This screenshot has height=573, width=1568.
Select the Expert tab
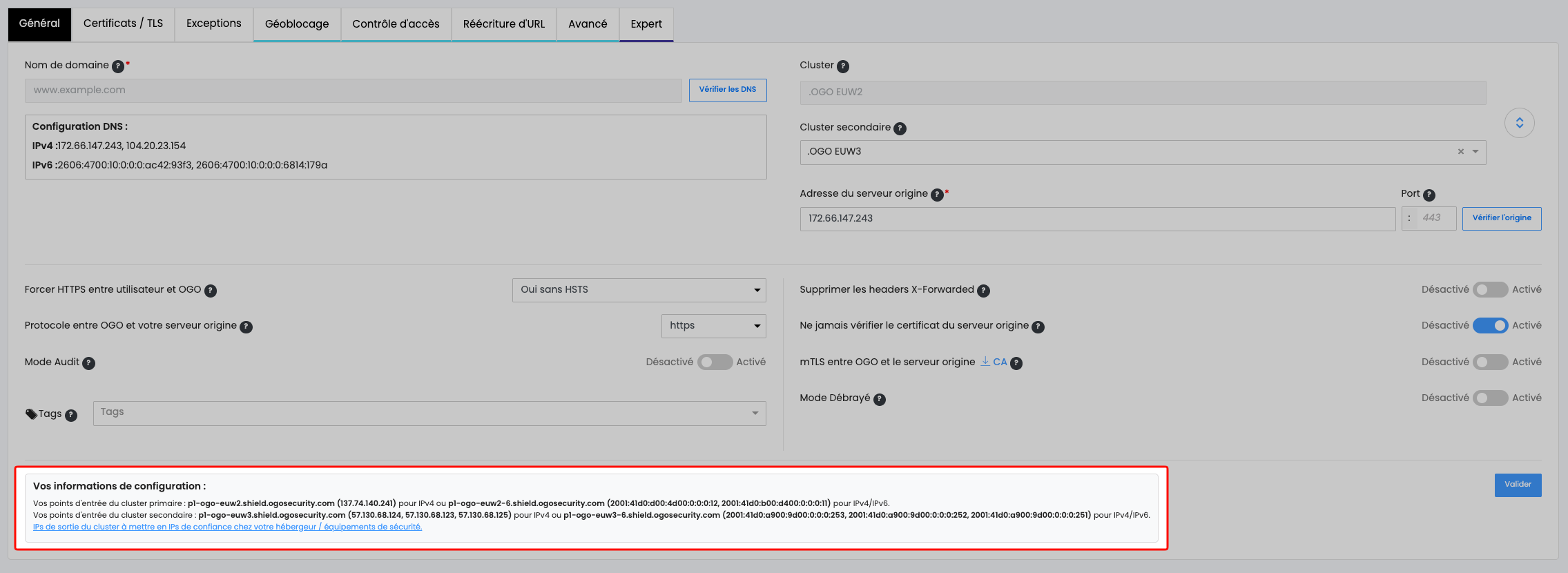[x=646, y=25]
